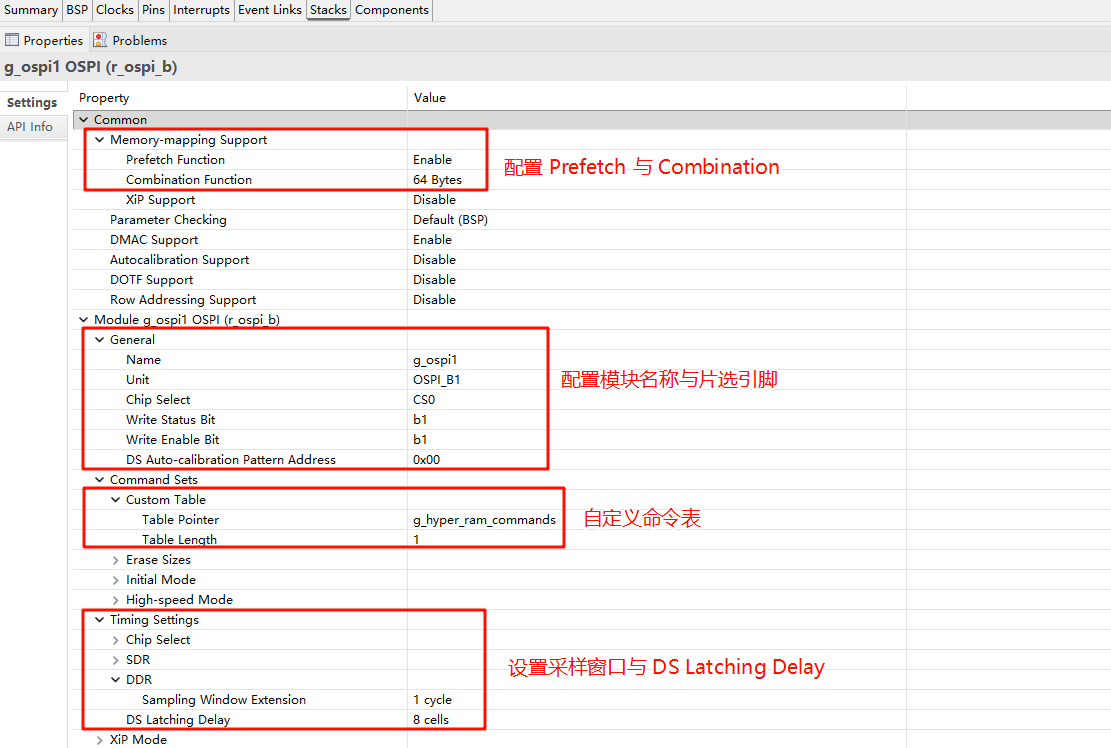1111x748 pixels.
Task: Collapse the Custom Table node
Action: (115, 500)
